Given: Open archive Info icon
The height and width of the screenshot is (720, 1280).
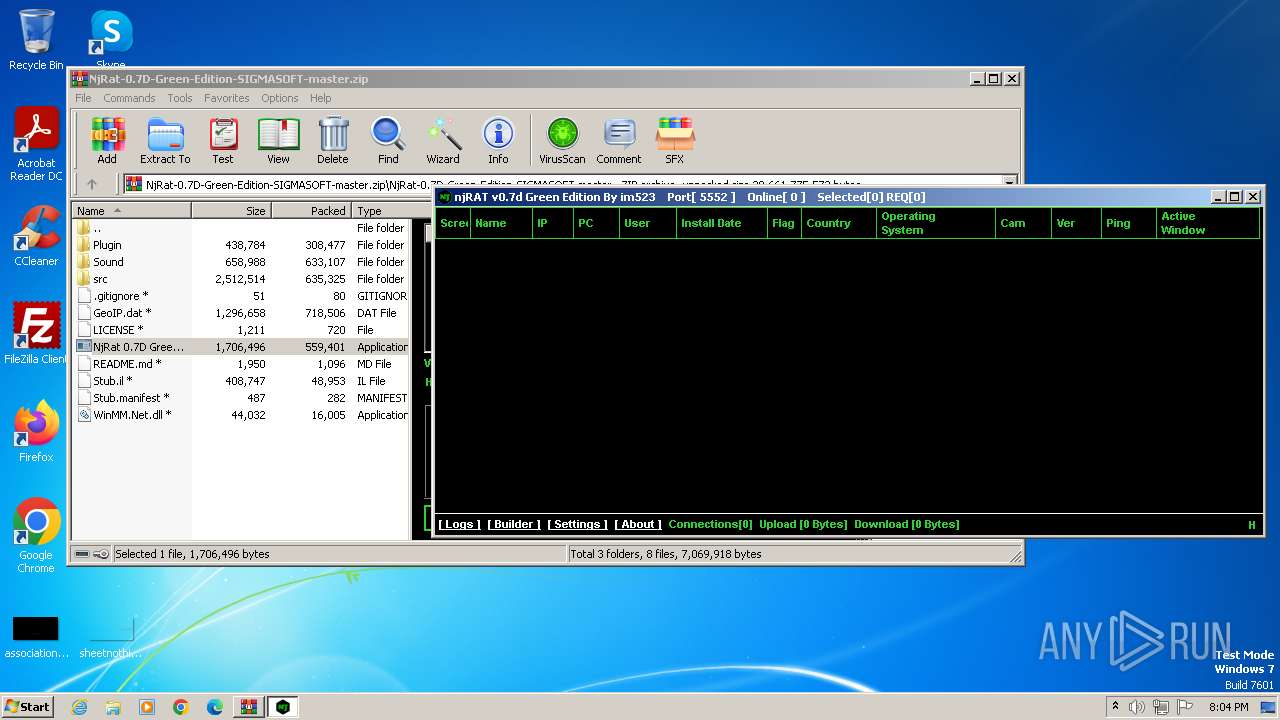Looking at the screenshot, I should (498, 141).
